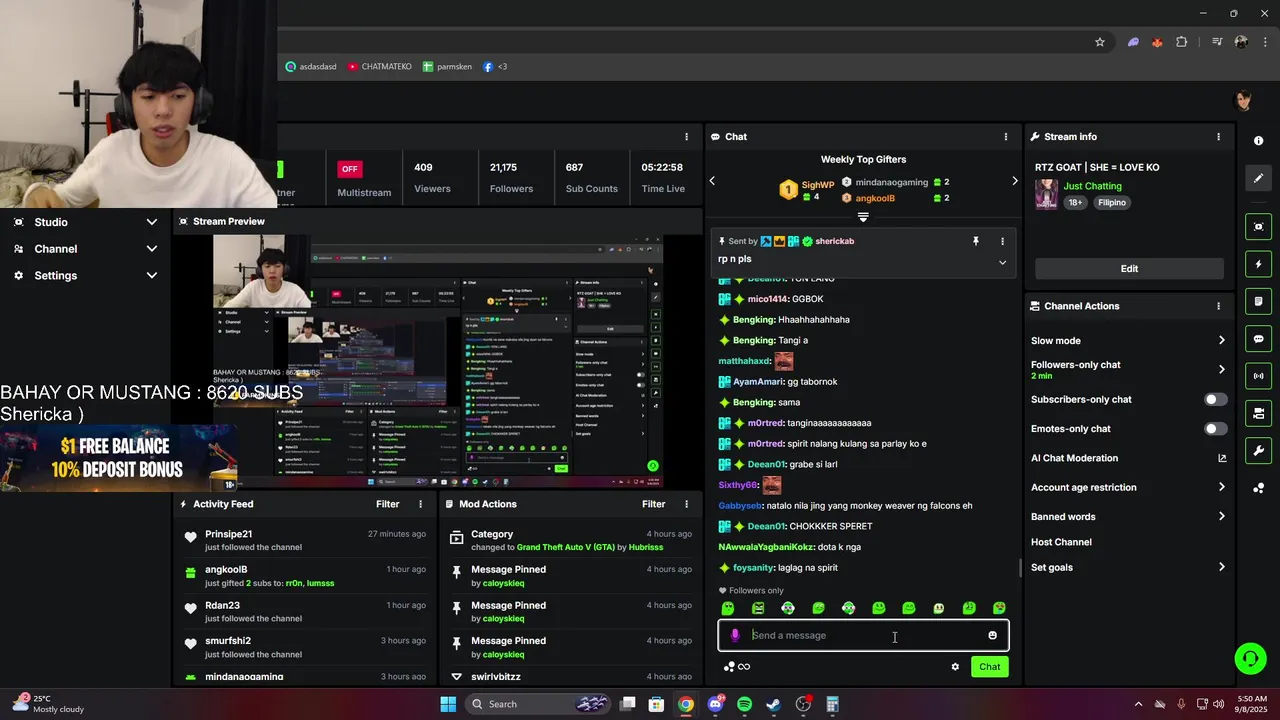
Task: Open the user profile avatar at top right
Action: [x=1244, y=100]
